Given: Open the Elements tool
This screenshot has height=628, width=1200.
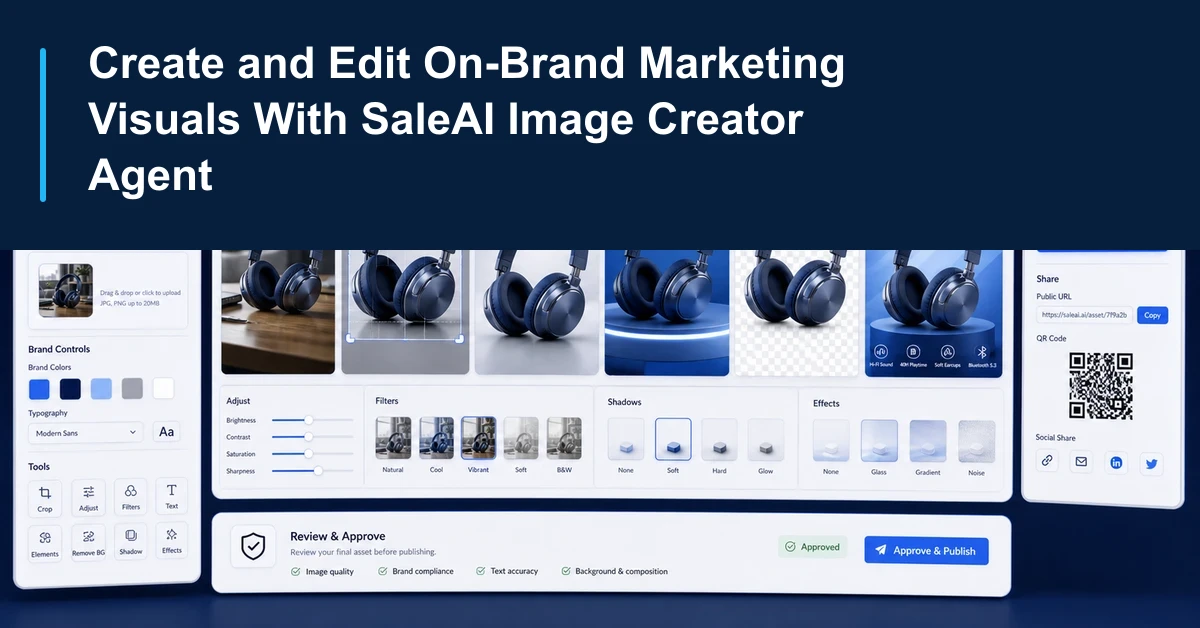Looking at the screenshot, I should pos(45,543).
